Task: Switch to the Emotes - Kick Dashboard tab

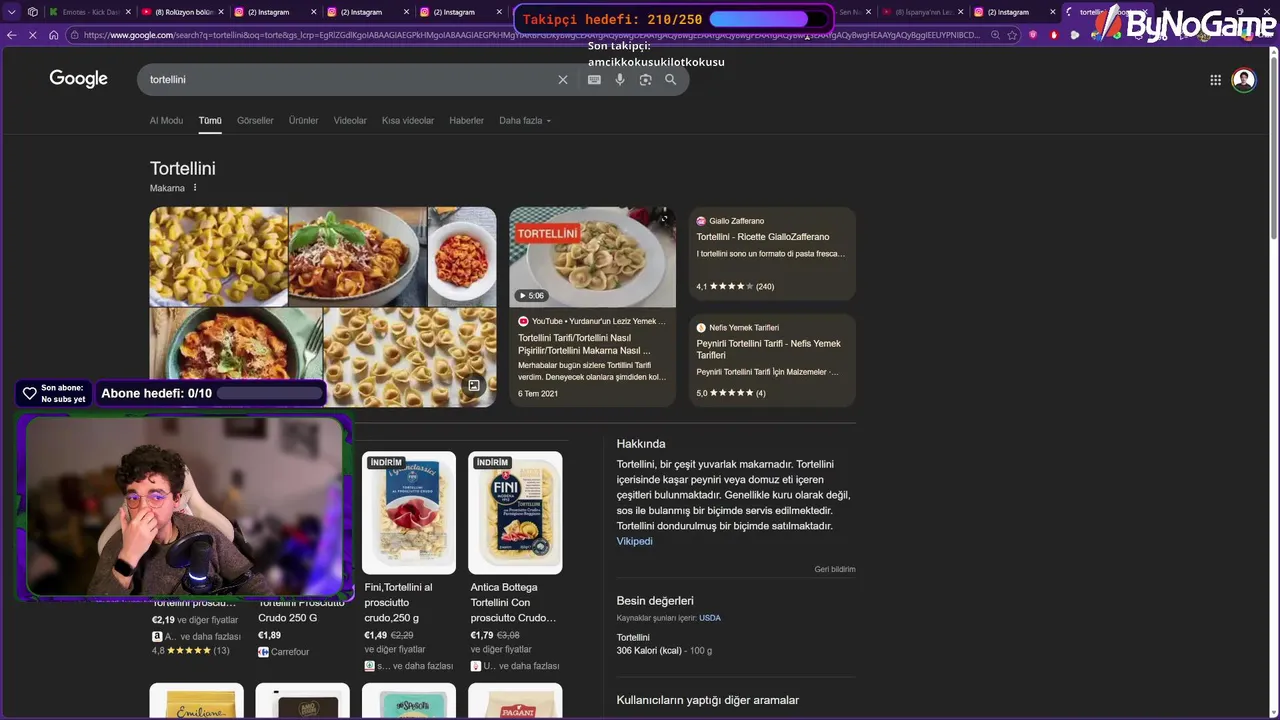Action: click(88, 12)
